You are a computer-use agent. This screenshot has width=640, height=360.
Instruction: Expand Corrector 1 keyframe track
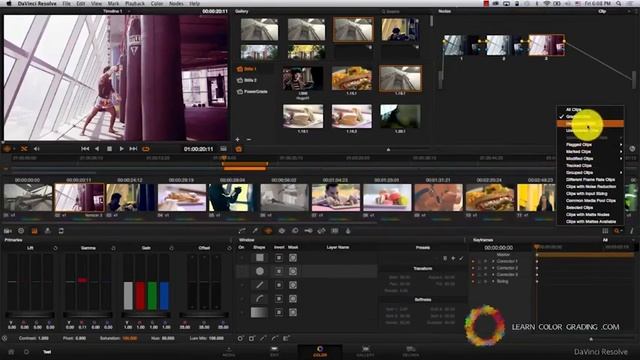tap(493, 261)
